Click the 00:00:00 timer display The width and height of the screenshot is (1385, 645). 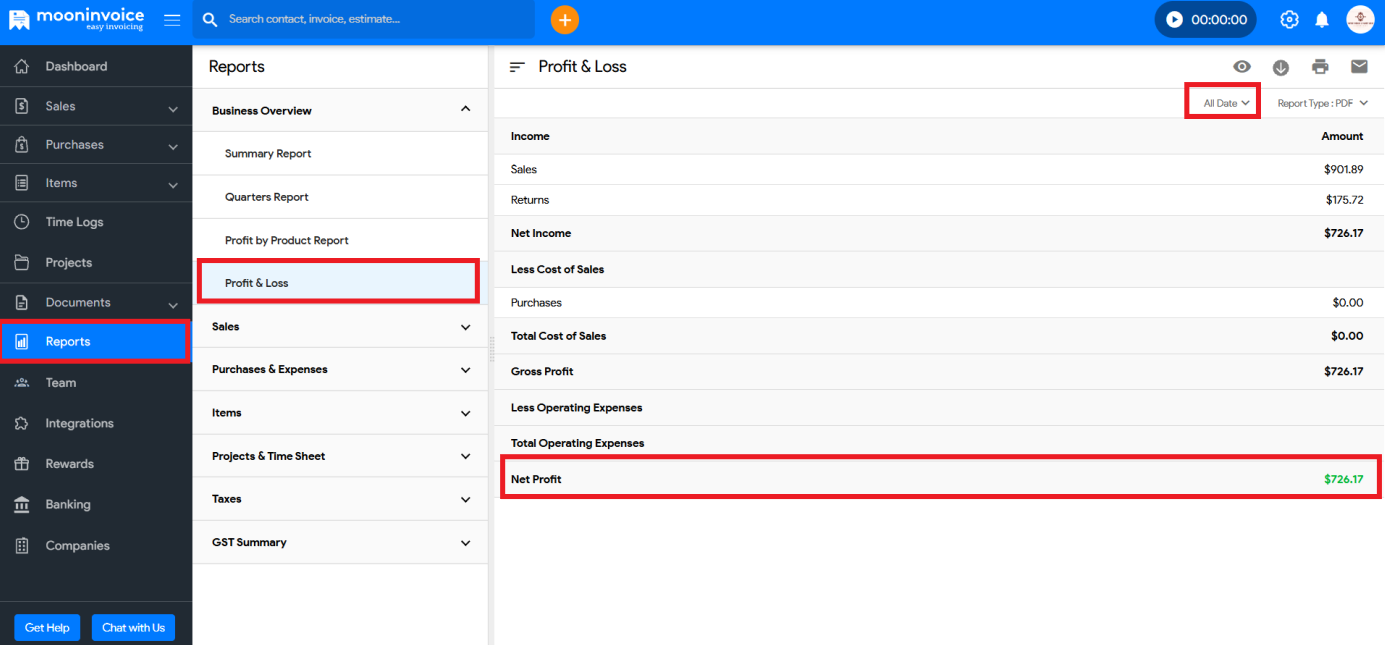click(x=1219, y=19)
